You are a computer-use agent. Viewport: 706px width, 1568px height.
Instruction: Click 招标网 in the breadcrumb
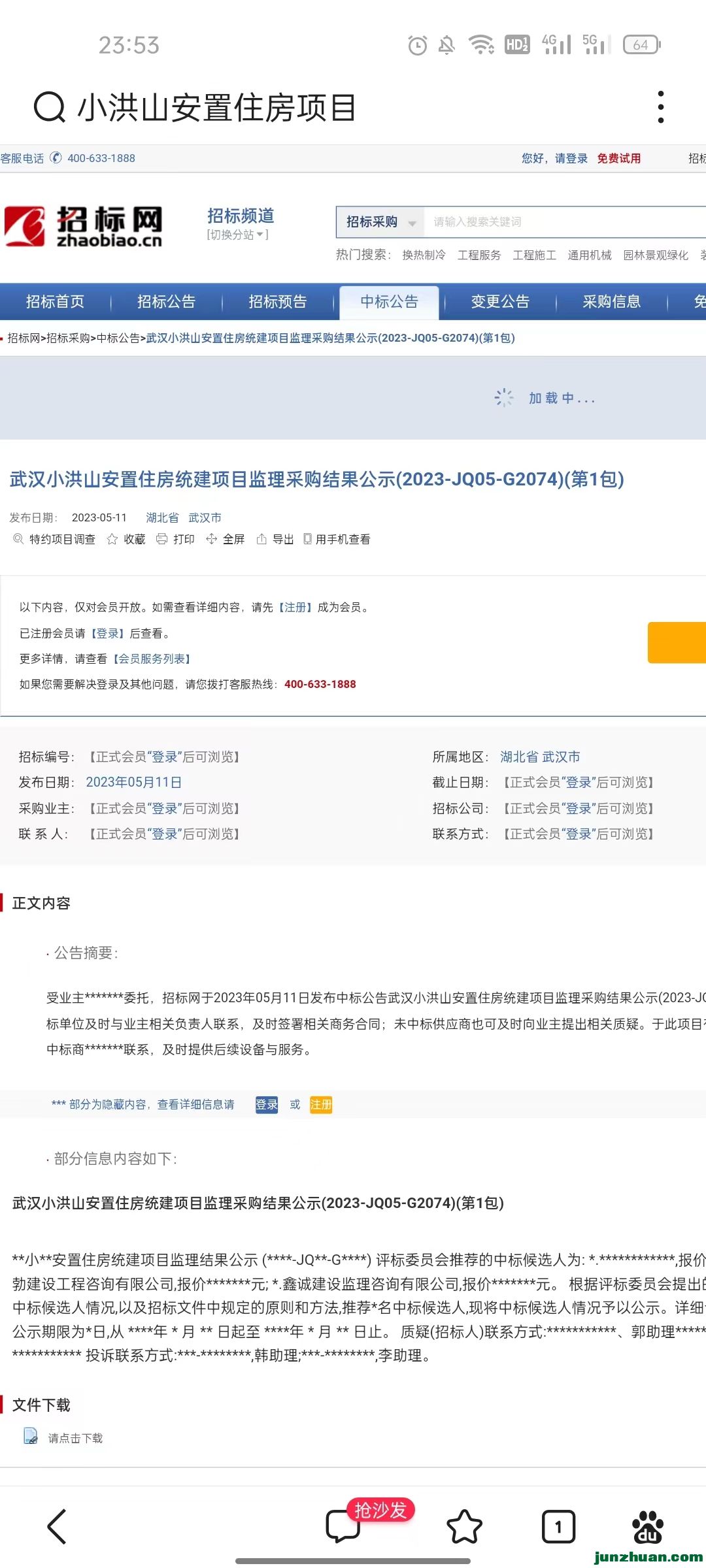(24, 338)
